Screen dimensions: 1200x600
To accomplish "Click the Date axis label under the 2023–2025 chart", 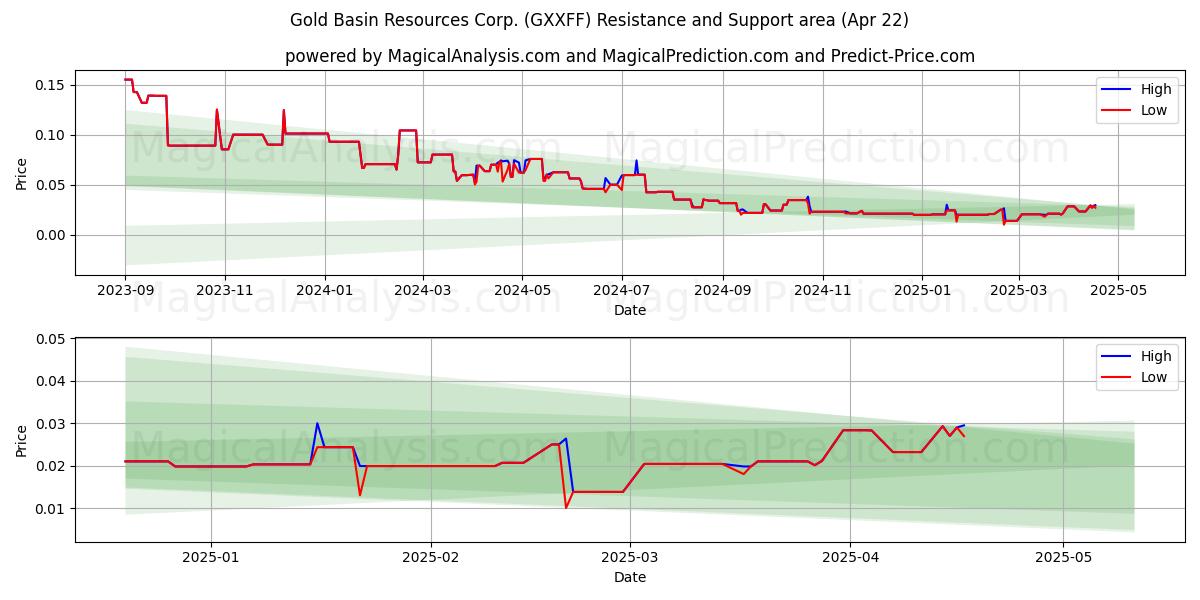I will point(630,311).
